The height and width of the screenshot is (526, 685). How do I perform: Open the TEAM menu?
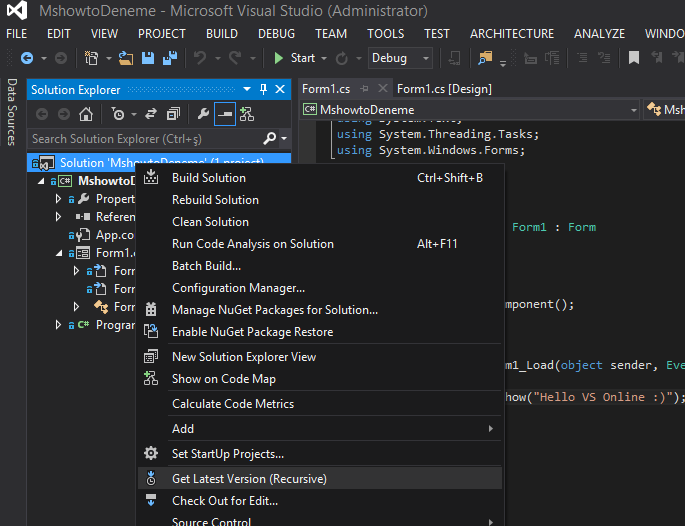(331, 34)
